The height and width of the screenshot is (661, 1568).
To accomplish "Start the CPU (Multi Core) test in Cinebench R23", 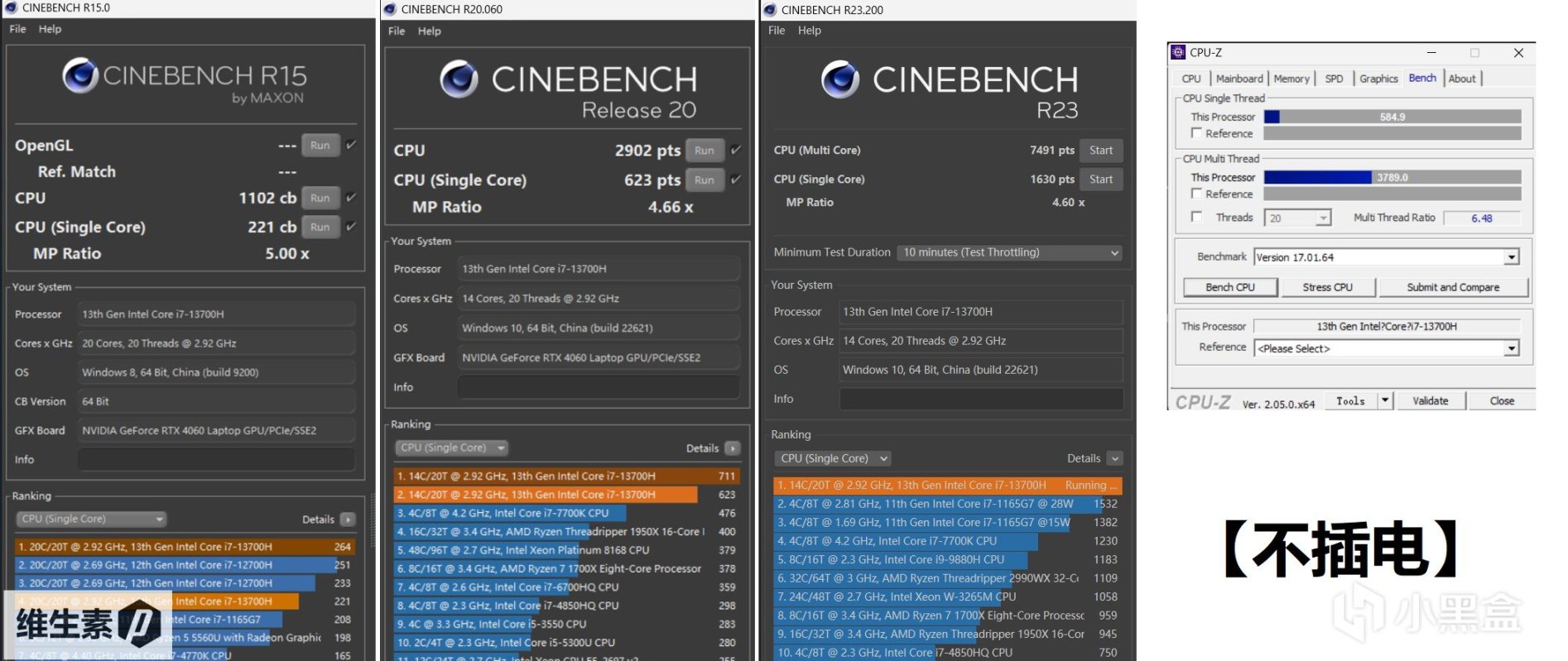I will coord(1101,150).
